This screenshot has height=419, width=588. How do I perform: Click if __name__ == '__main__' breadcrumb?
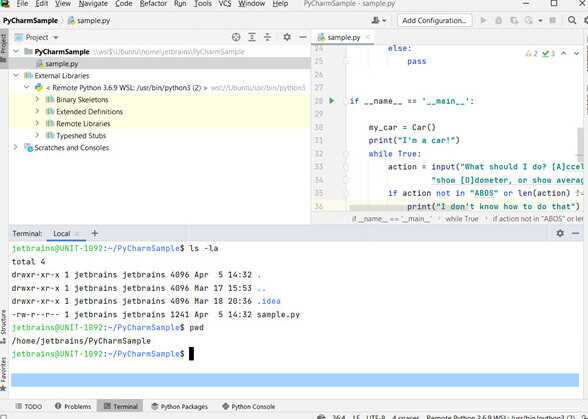391,219
